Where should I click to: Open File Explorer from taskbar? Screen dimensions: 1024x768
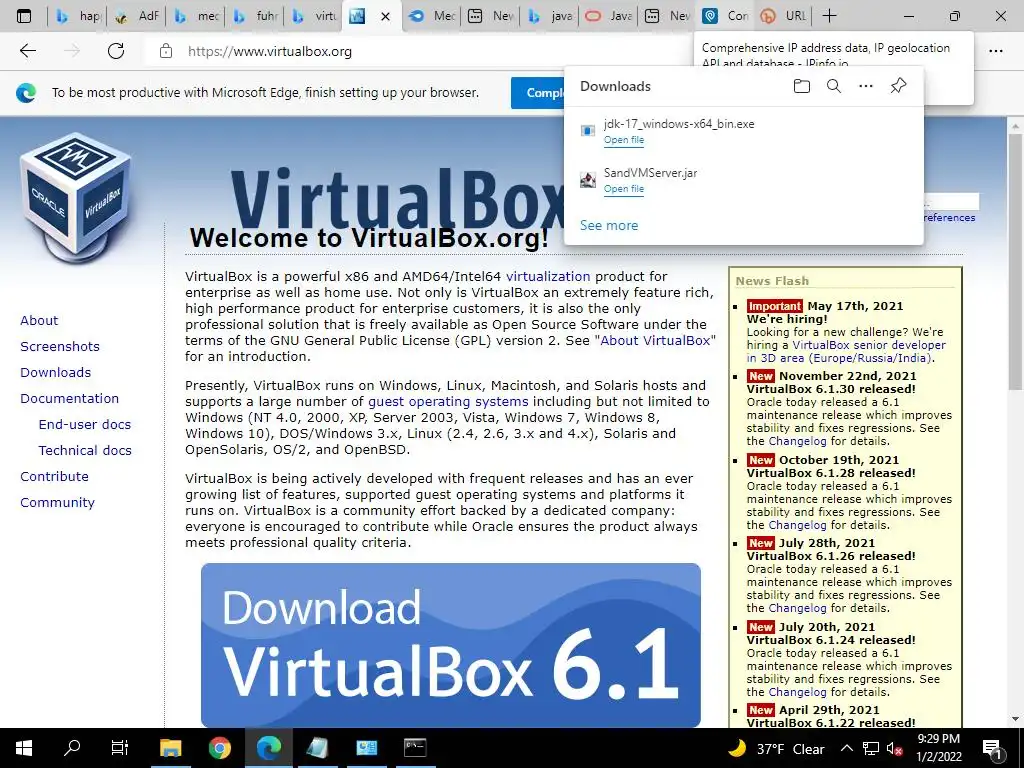pyautogui.click(x=170, y=748)
